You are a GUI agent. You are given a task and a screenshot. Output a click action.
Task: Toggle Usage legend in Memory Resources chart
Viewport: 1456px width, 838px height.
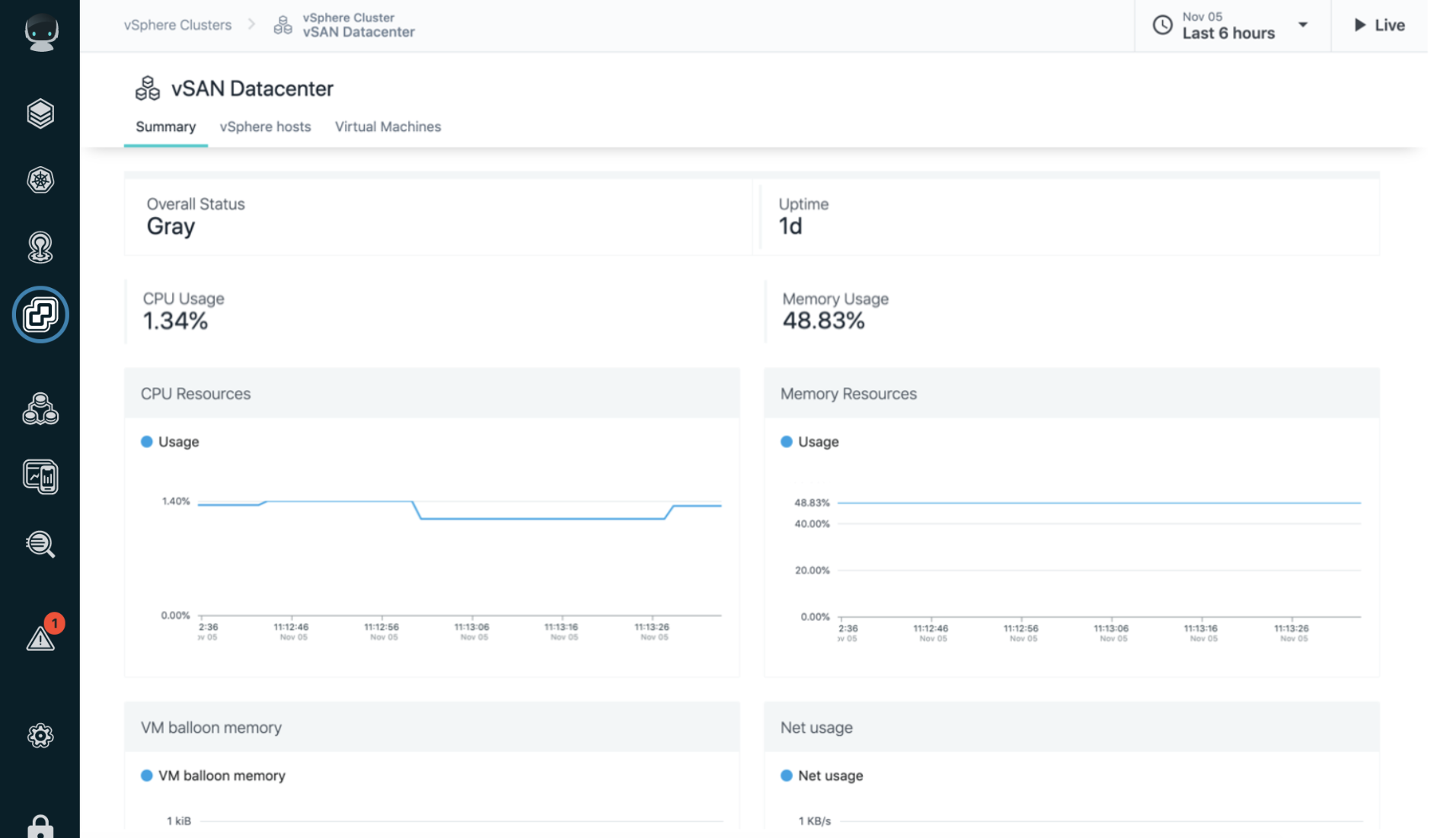[x=809, y=442]
